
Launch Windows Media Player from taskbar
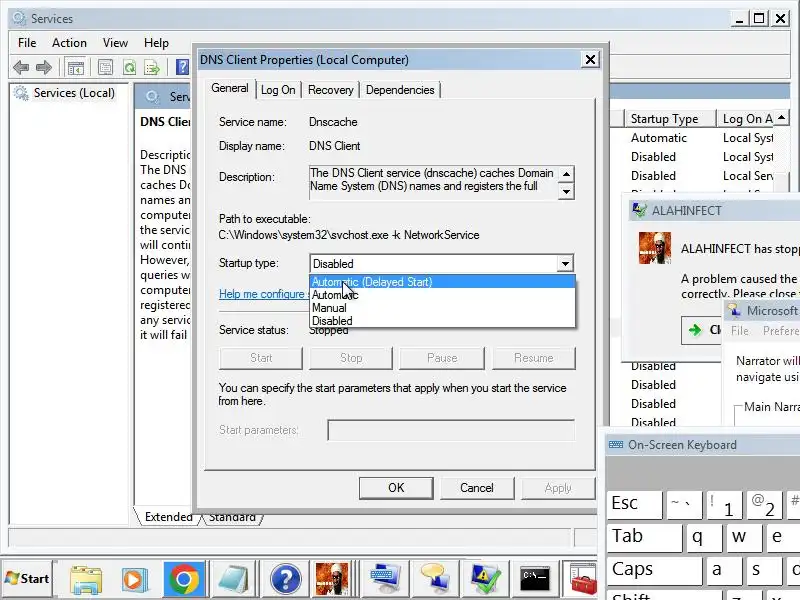[134, 579]
